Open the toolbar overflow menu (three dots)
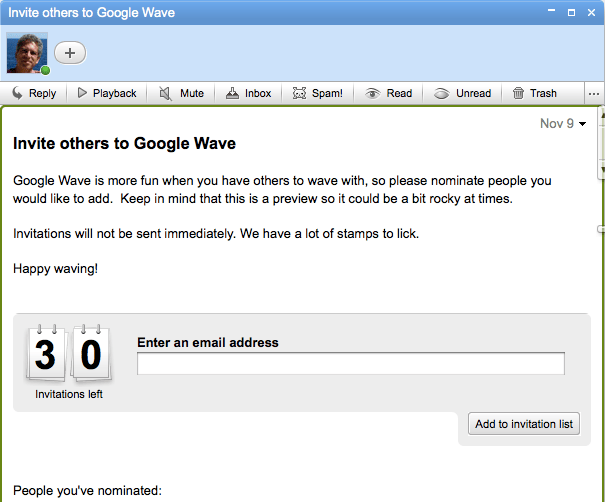605x502 pixels. (x=594, y=94)
